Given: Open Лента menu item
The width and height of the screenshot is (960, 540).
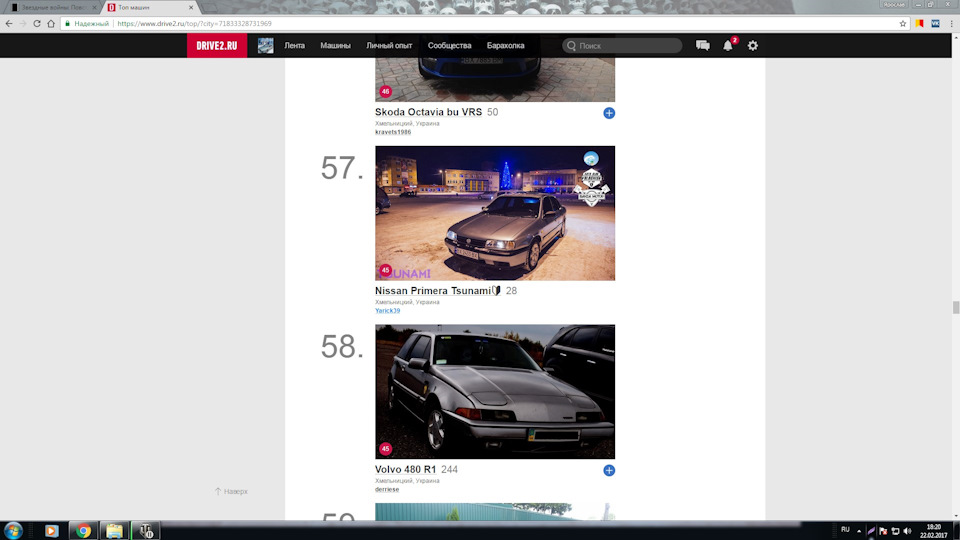Looking at the screenshot, I should point(294,46).
